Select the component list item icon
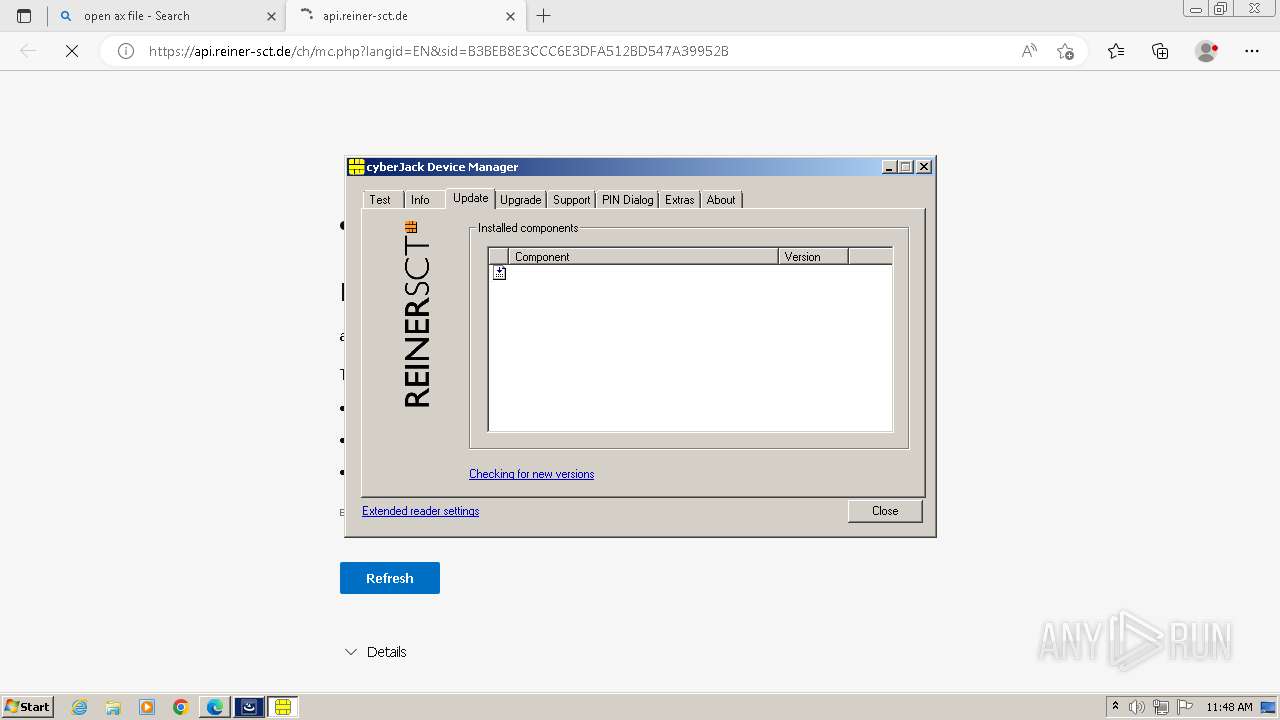Screen dimensions: 1280x720 click(499, 273)
